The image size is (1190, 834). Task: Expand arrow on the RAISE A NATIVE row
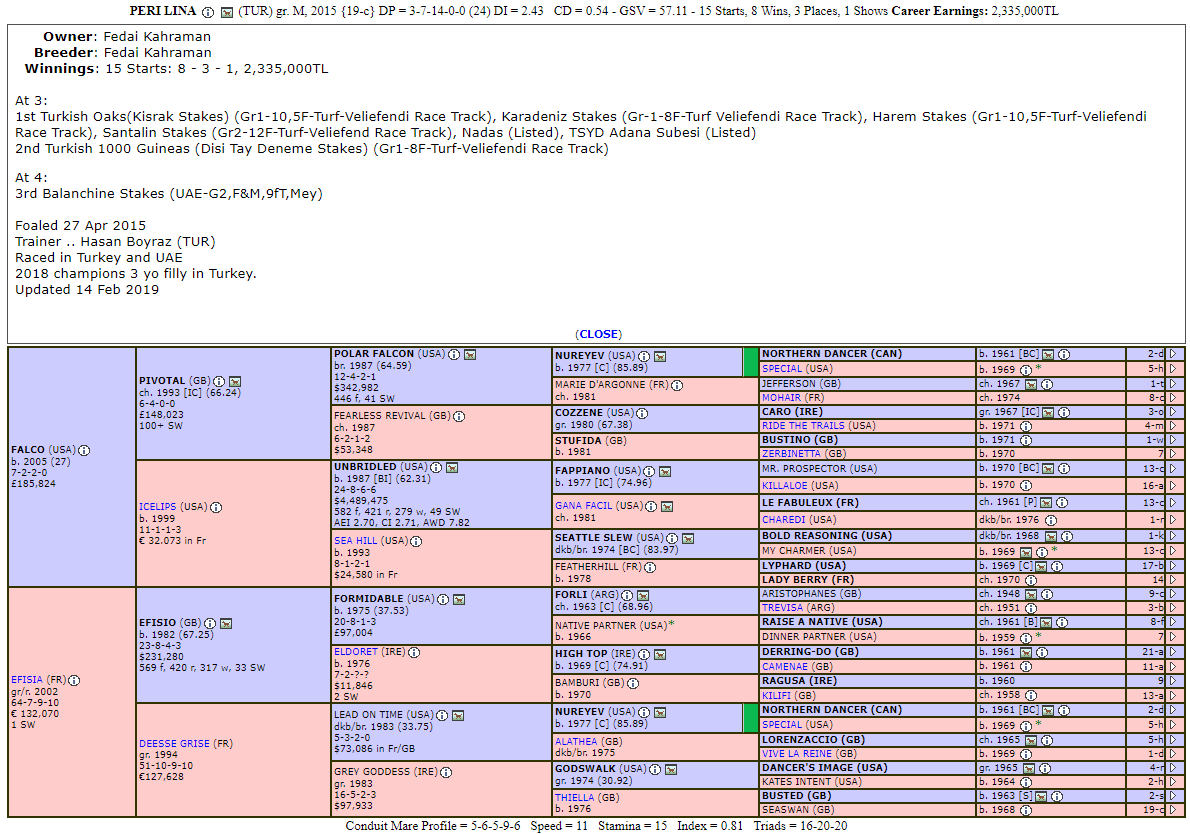coord(1172,622)
